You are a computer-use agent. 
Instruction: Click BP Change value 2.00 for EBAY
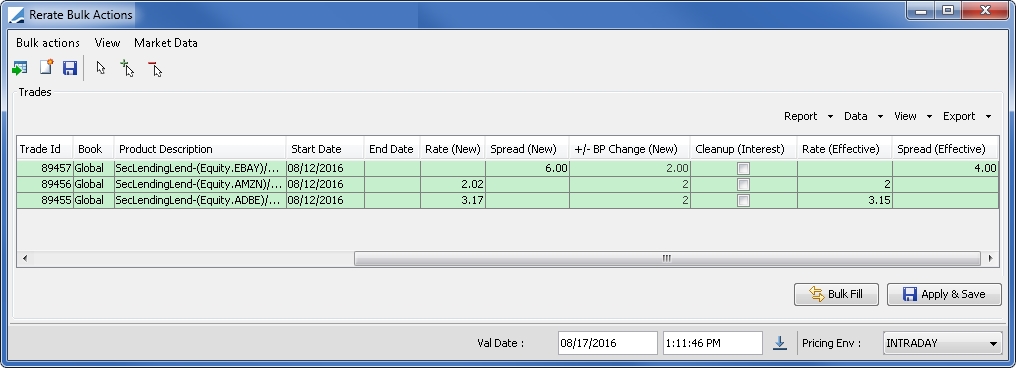pyautogui.click(x=630, y=168)
